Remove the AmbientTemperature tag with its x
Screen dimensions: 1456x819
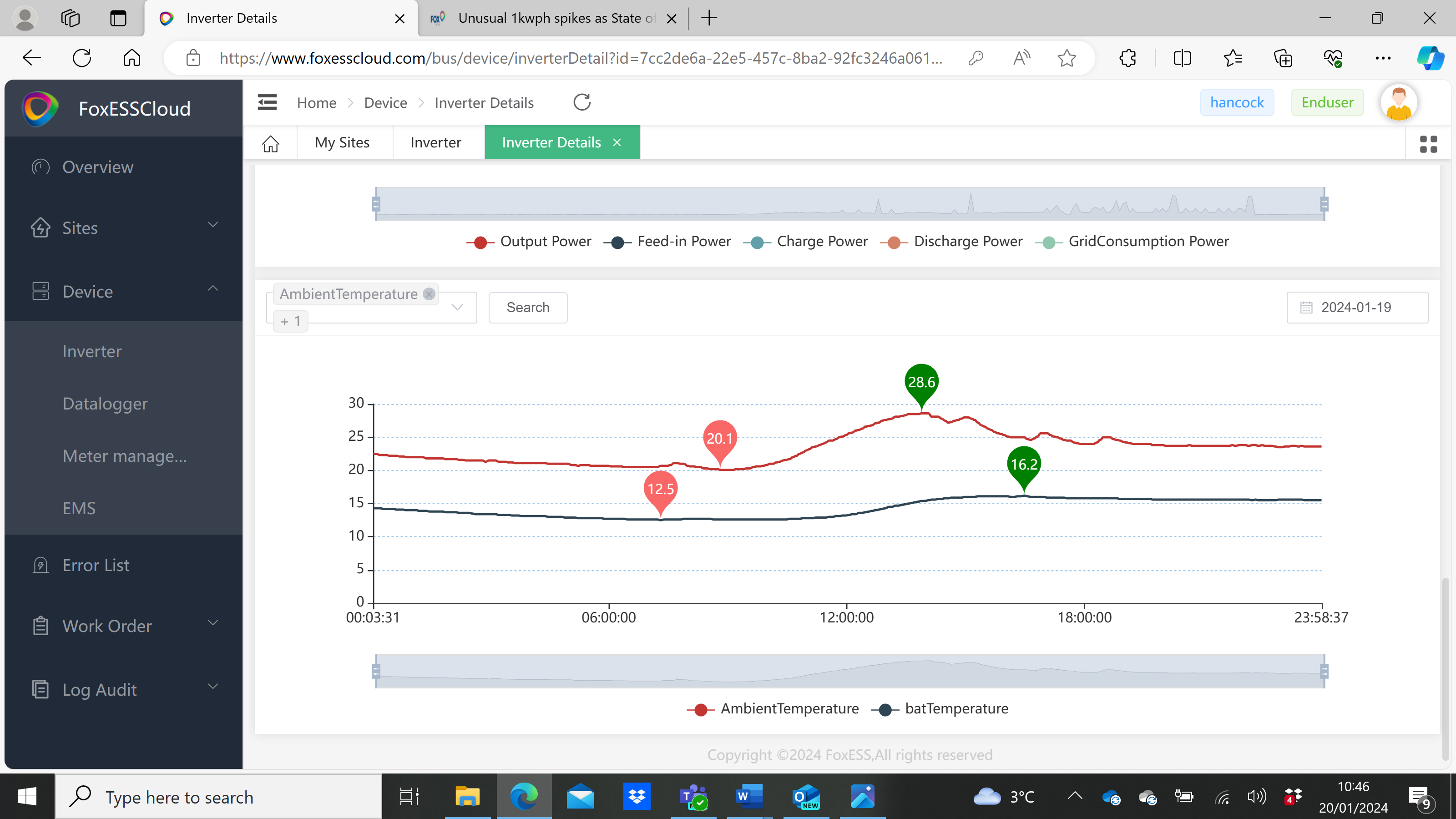[429, 294]
